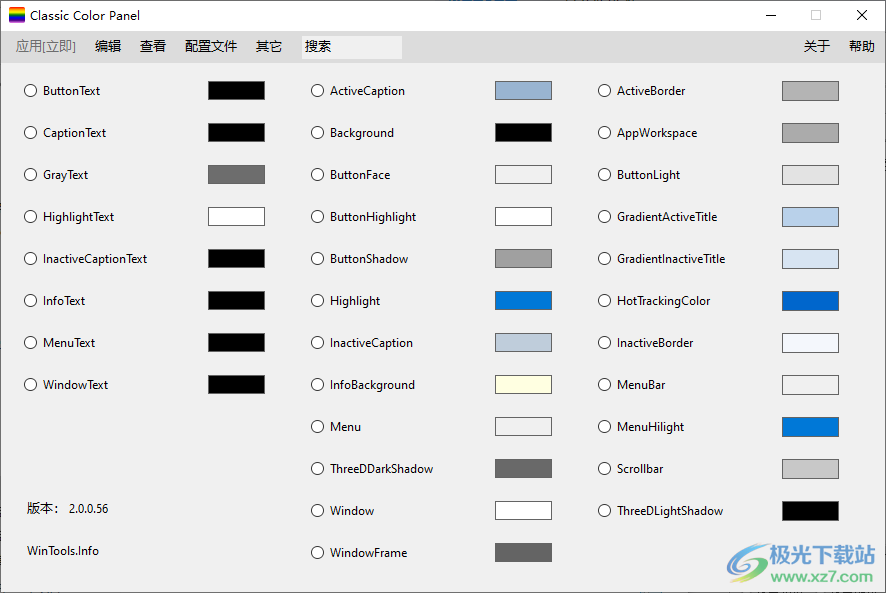Click the GradientActiveTitle color swatch
Viewport: 886px width, 593px height.
[810, 217]
